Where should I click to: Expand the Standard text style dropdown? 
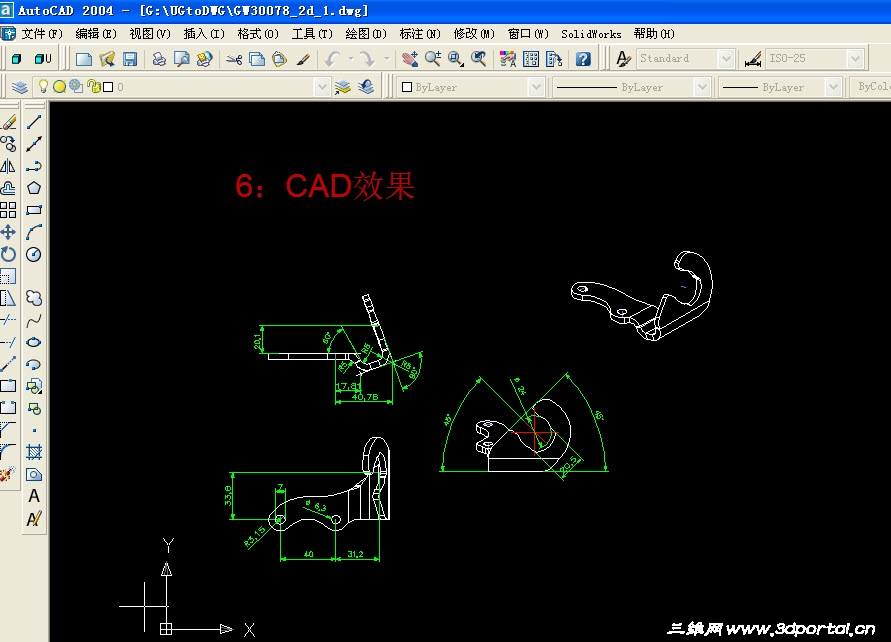pyautogui.click(x=726, y=59)
